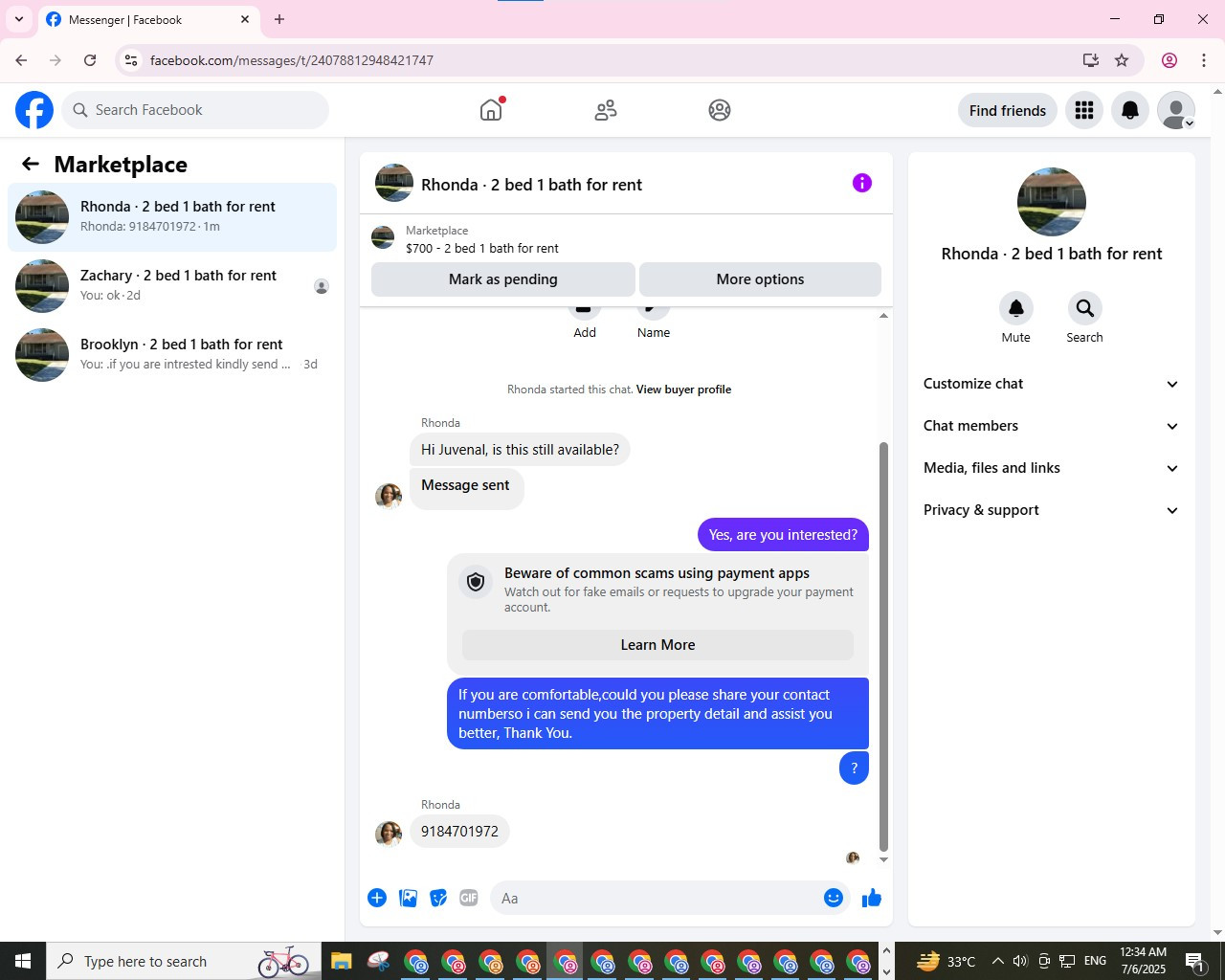The width and height of the screenshot is (1225, 980).
Task: Open the Friends icon in top navigation
Action: [606, 110]
